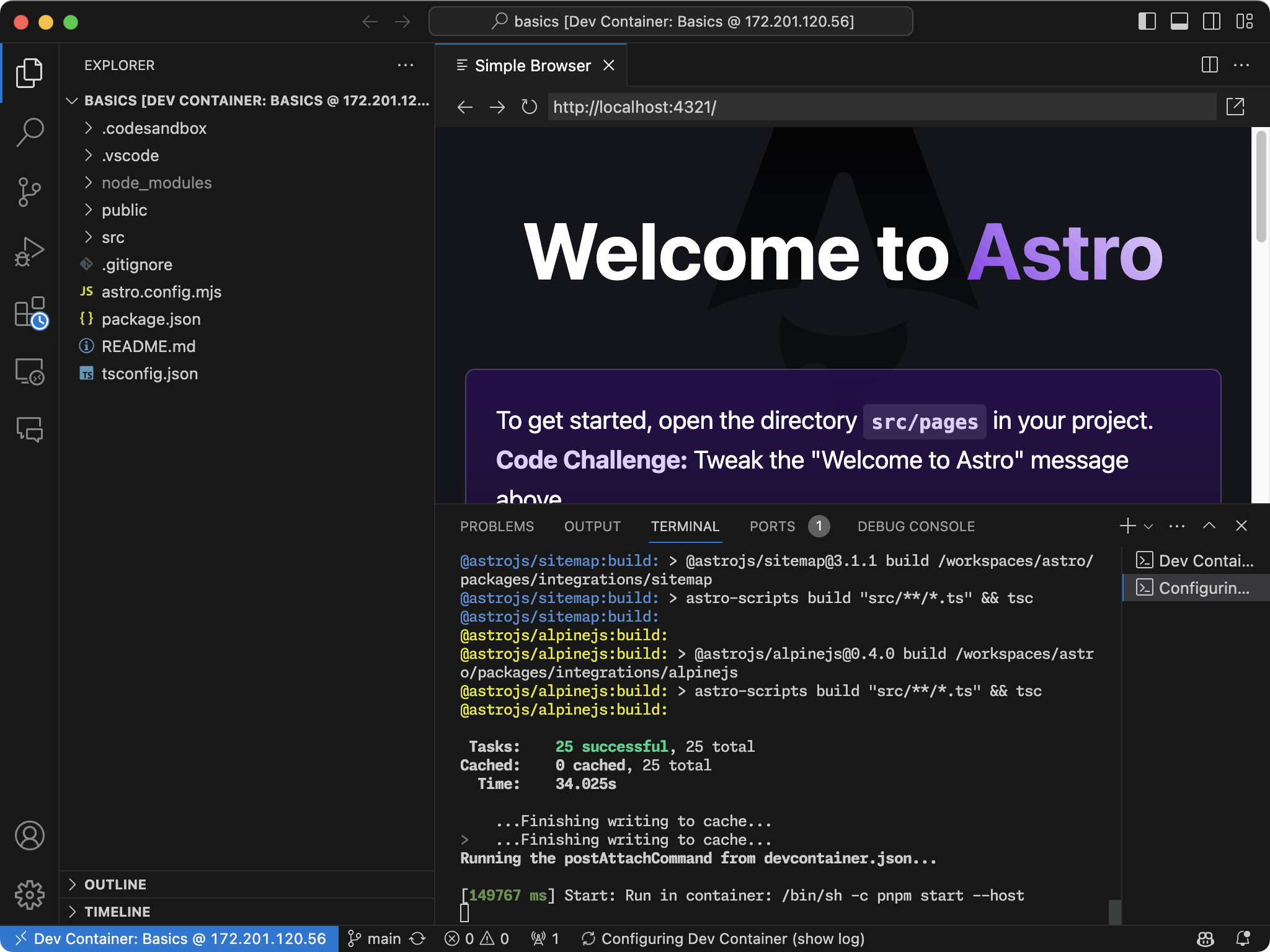Toggle the maximize terminal panel icon
The width and height of the screenshot is (1270, 952).
pyautogui.click(x=1210, y=525)
